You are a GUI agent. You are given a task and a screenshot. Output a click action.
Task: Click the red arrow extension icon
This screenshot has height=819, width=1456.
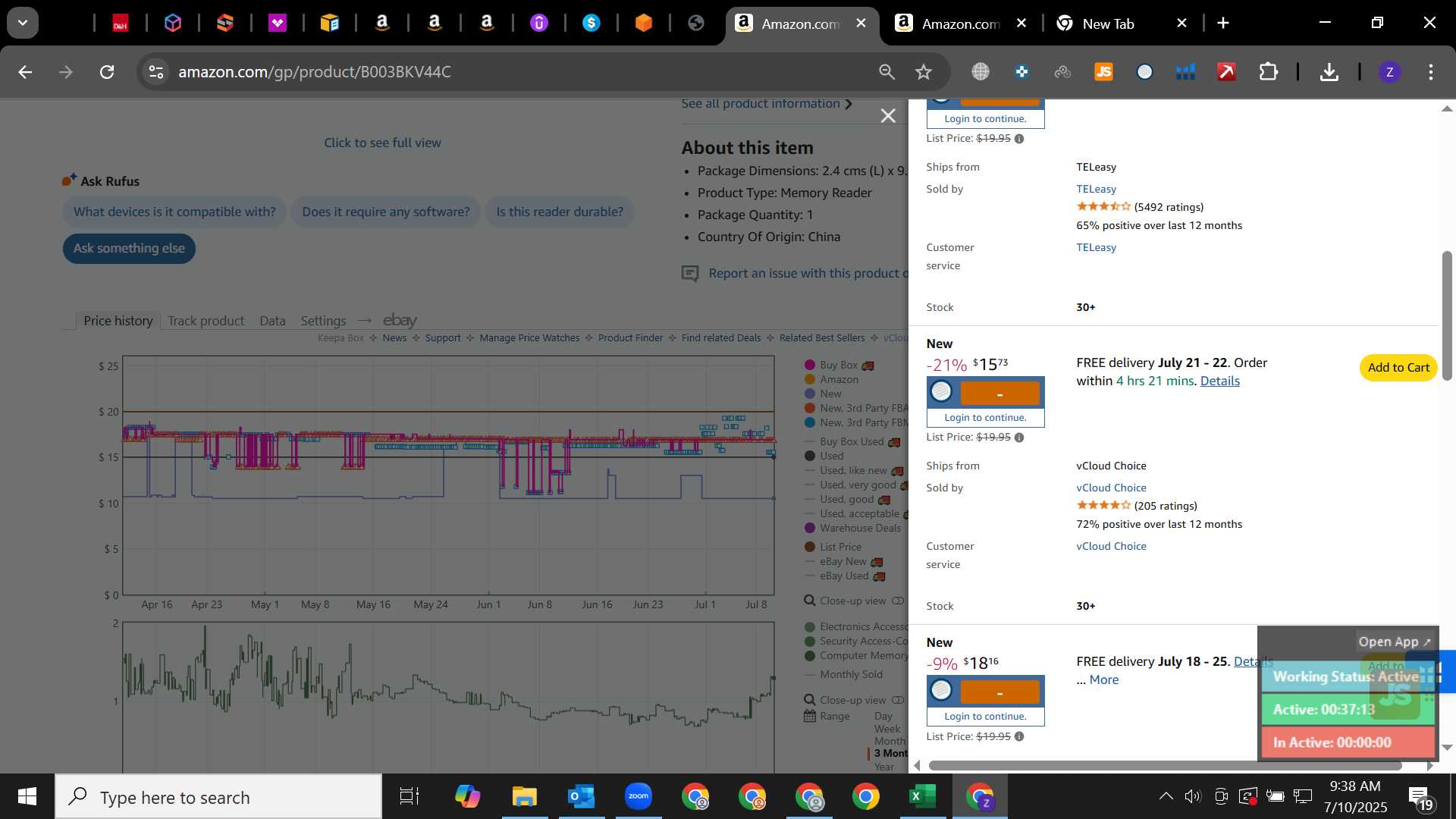1226,72
